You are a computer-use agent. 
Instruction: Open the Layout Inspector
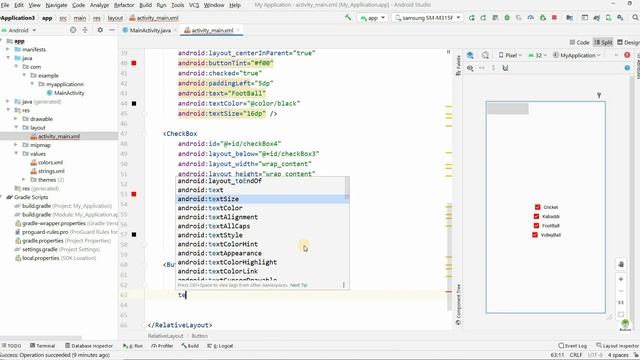[618, 346]
